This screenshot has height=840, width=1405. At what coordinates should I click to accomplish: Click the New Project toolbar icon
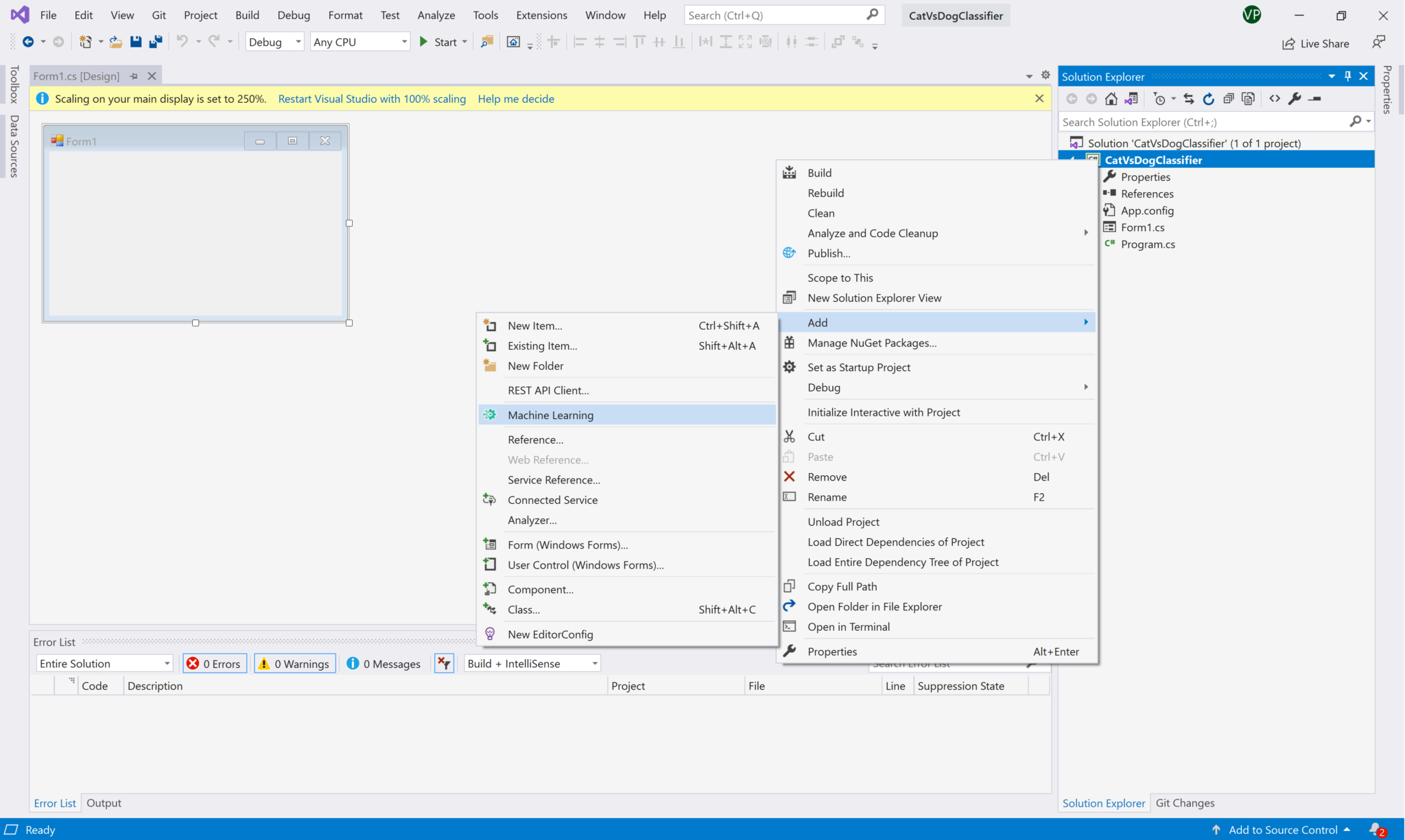(x=85, y=42)
